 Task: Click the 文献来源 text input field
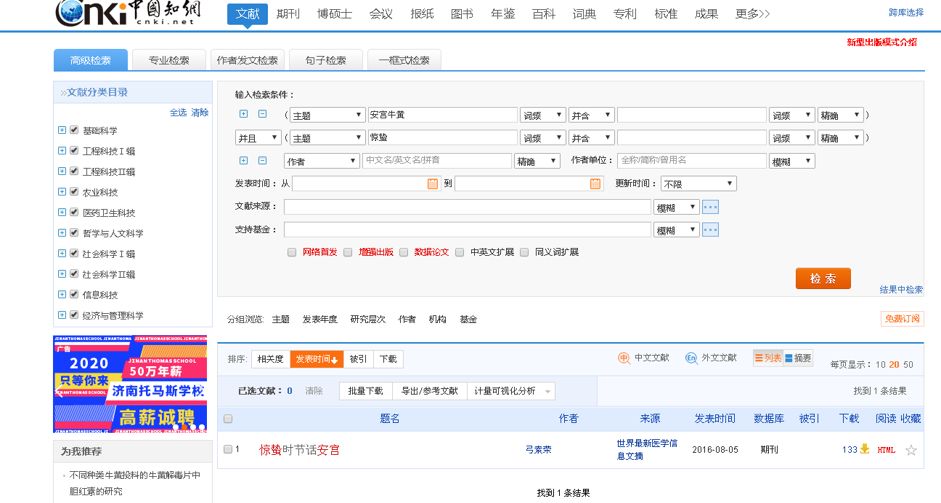tap(467, 207)
